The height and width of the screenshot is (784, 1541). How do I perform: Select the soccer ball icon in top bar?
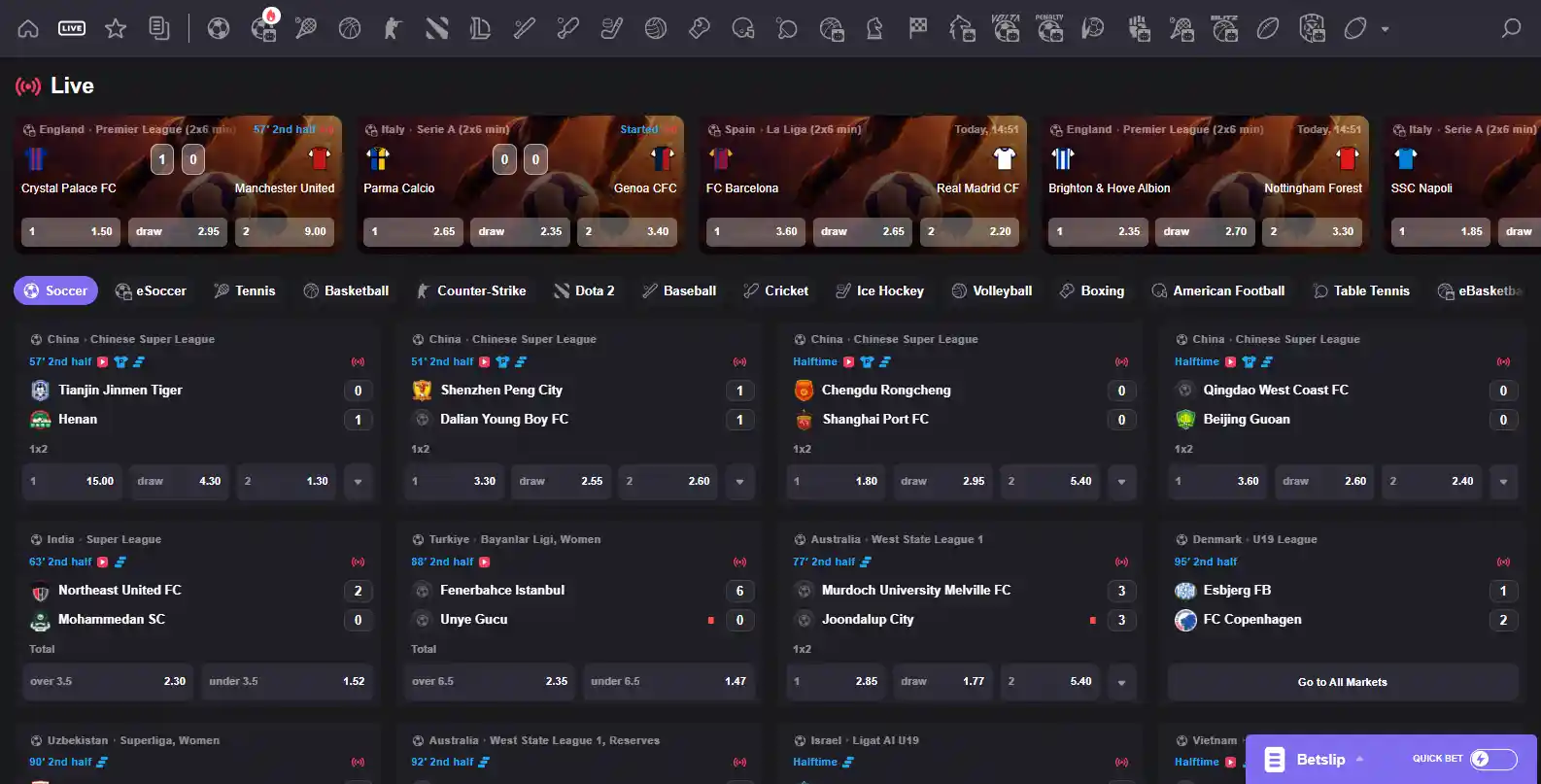tap(219, 28)
